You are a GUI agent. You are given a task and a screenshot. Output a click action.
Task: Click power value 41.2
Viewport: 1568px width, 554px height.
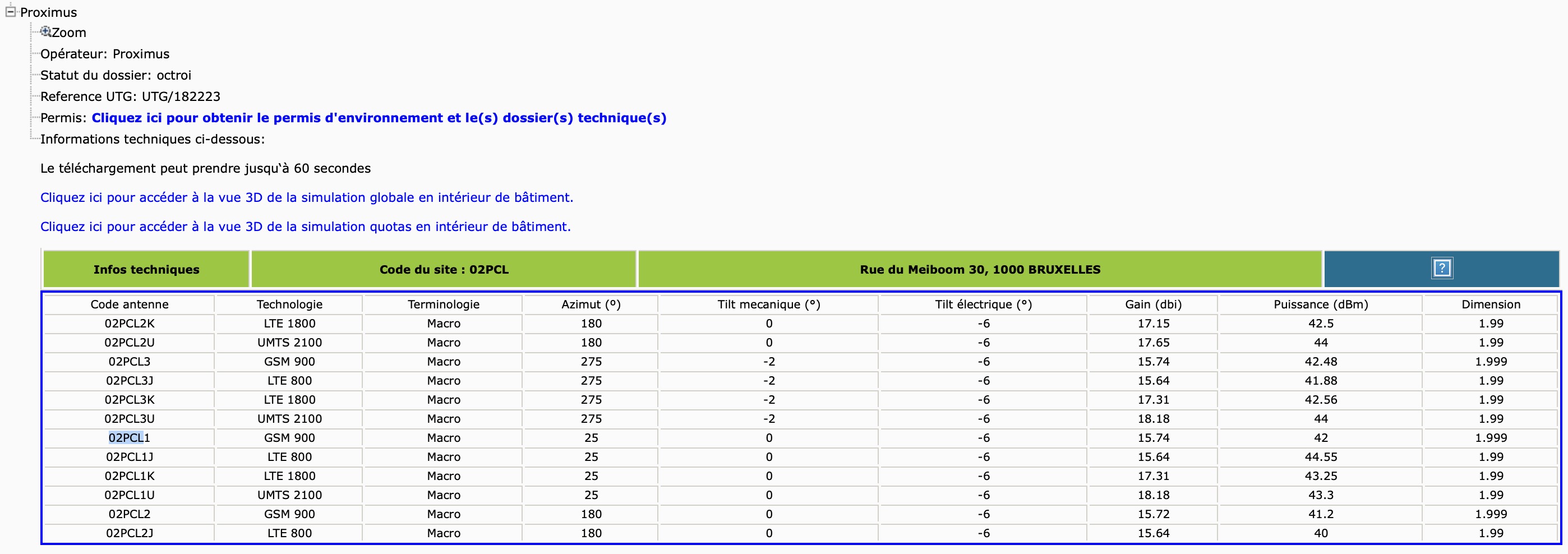point(1320,514)
